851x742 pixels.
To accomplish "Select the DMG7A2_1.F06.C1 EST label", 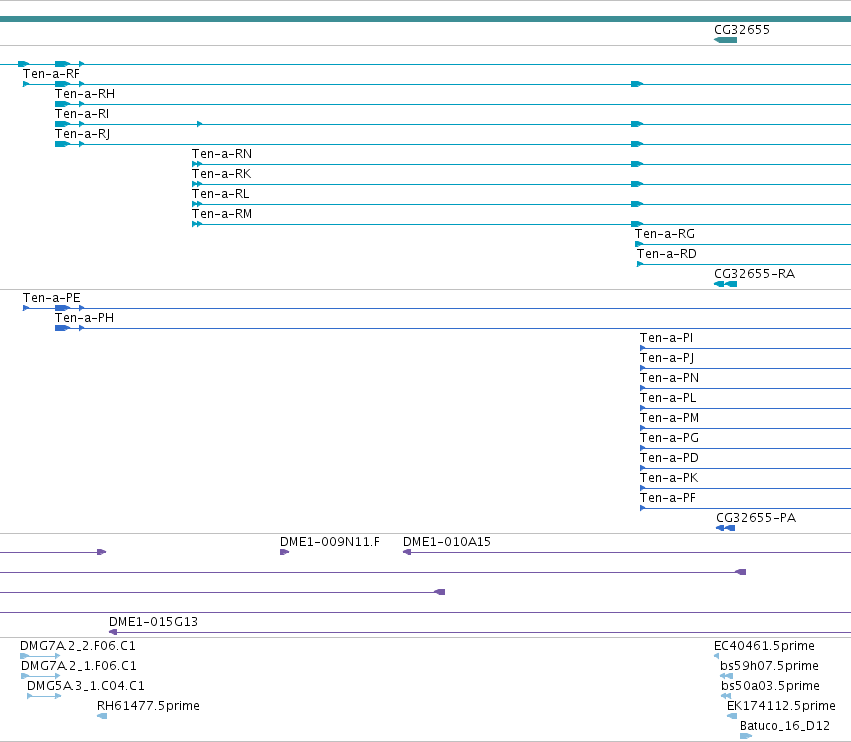I will click(x=79, y=666).
